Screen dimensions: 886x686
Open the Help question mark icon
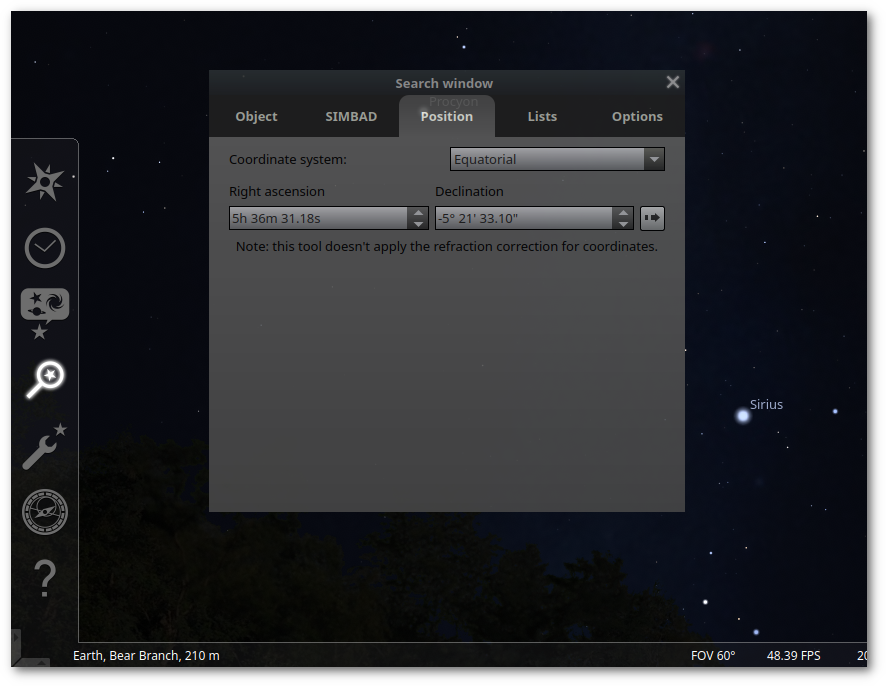click(45, 579)
